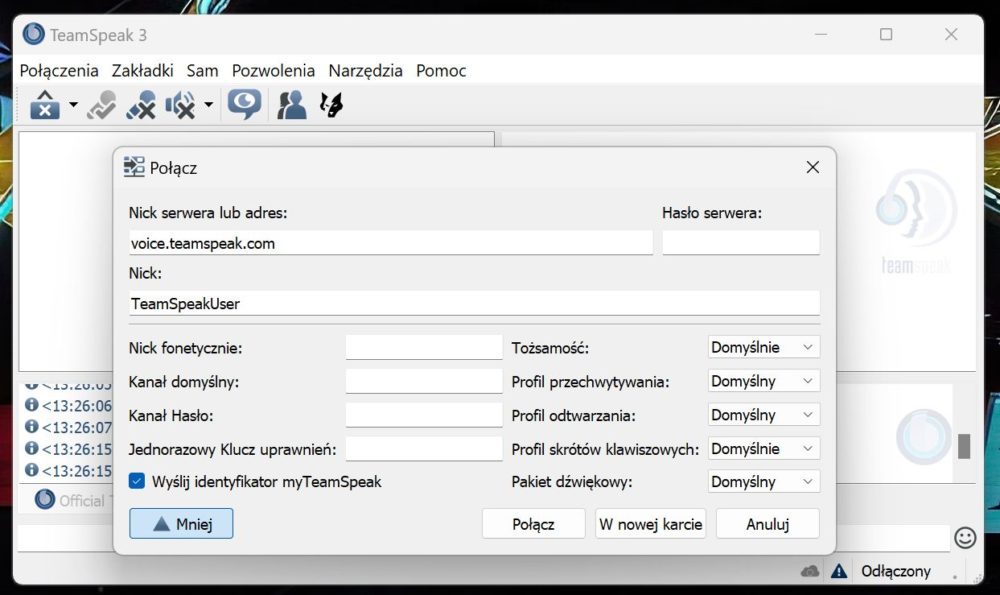This screenshot has width=1000, height=595.
Task: Click the Połącz dialog title icon
Action: 134,167
